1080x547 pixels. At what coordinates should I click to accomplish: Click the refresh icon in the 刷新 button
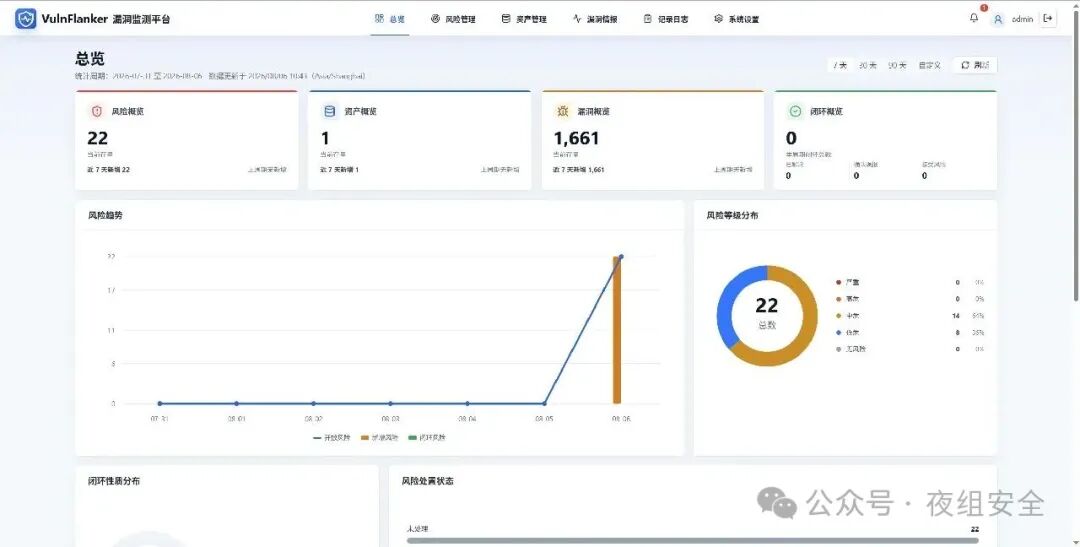tap(965, 65)
